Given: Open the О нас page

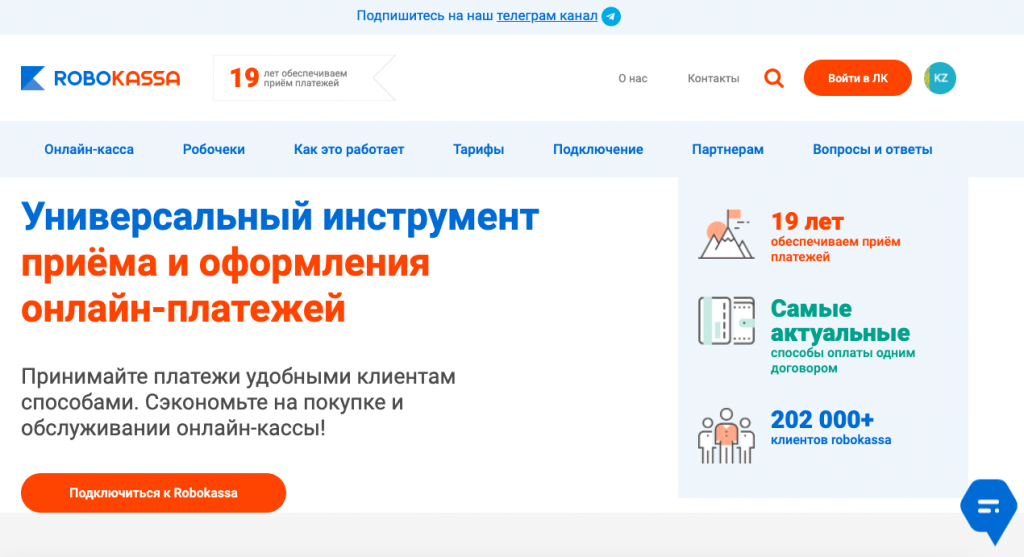Looking at the screenshot, I should coord(633,78).
